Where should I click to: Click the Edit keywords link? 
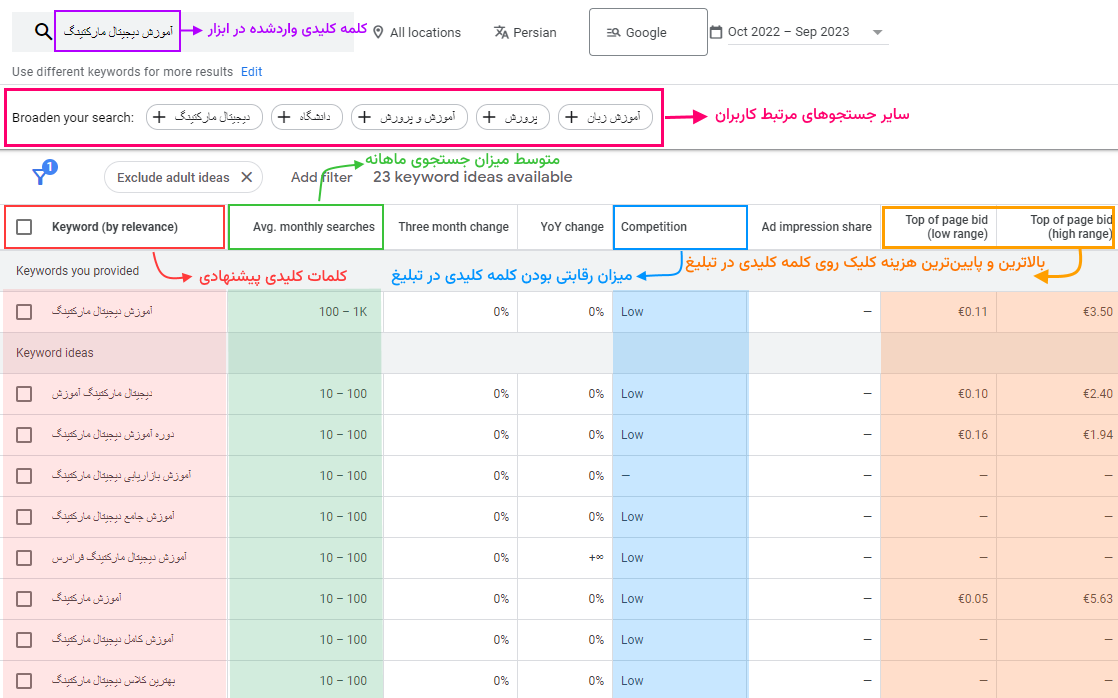251,72
